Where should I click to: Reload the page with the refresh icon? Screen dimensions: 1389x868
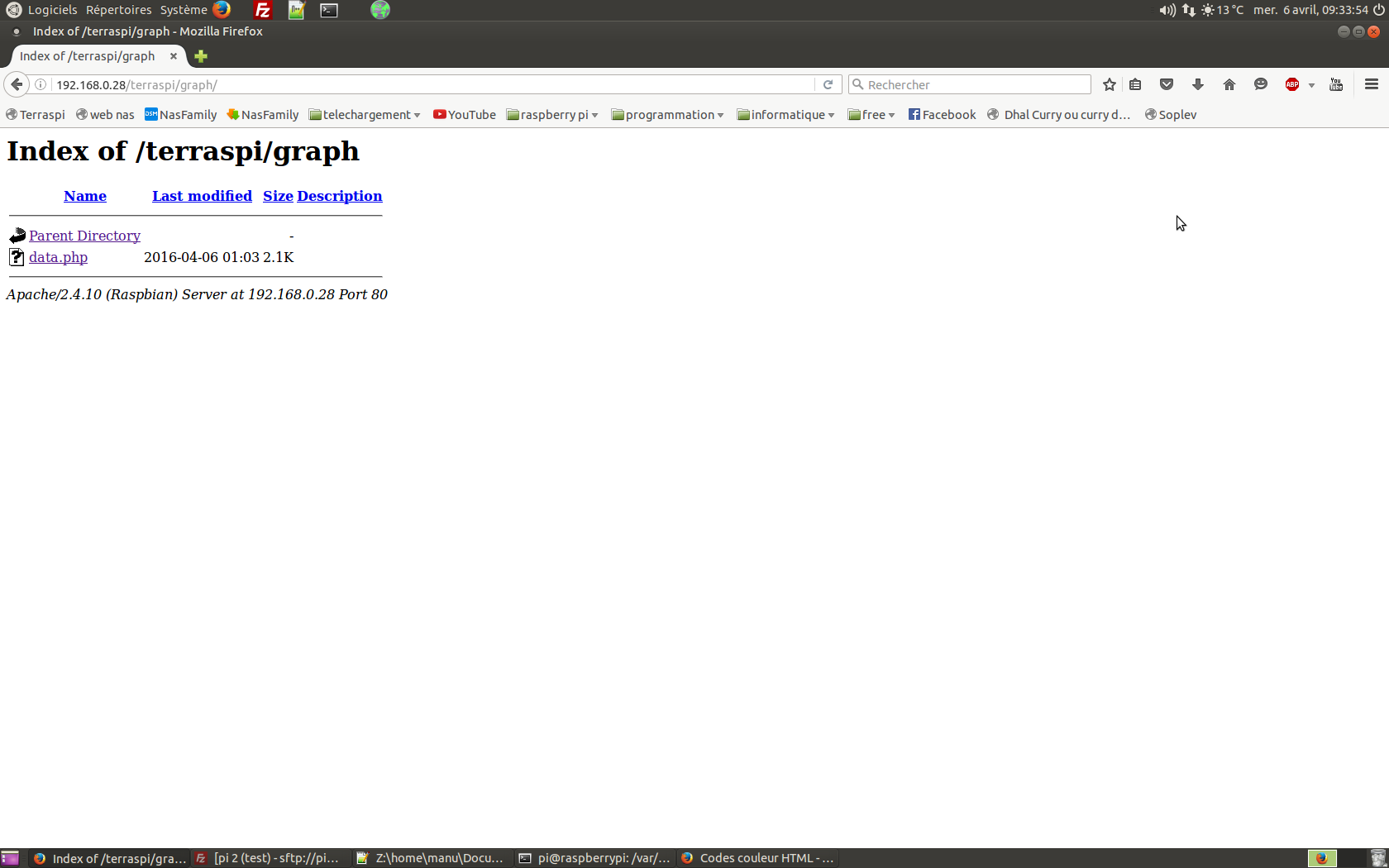[x=828, y=84]
